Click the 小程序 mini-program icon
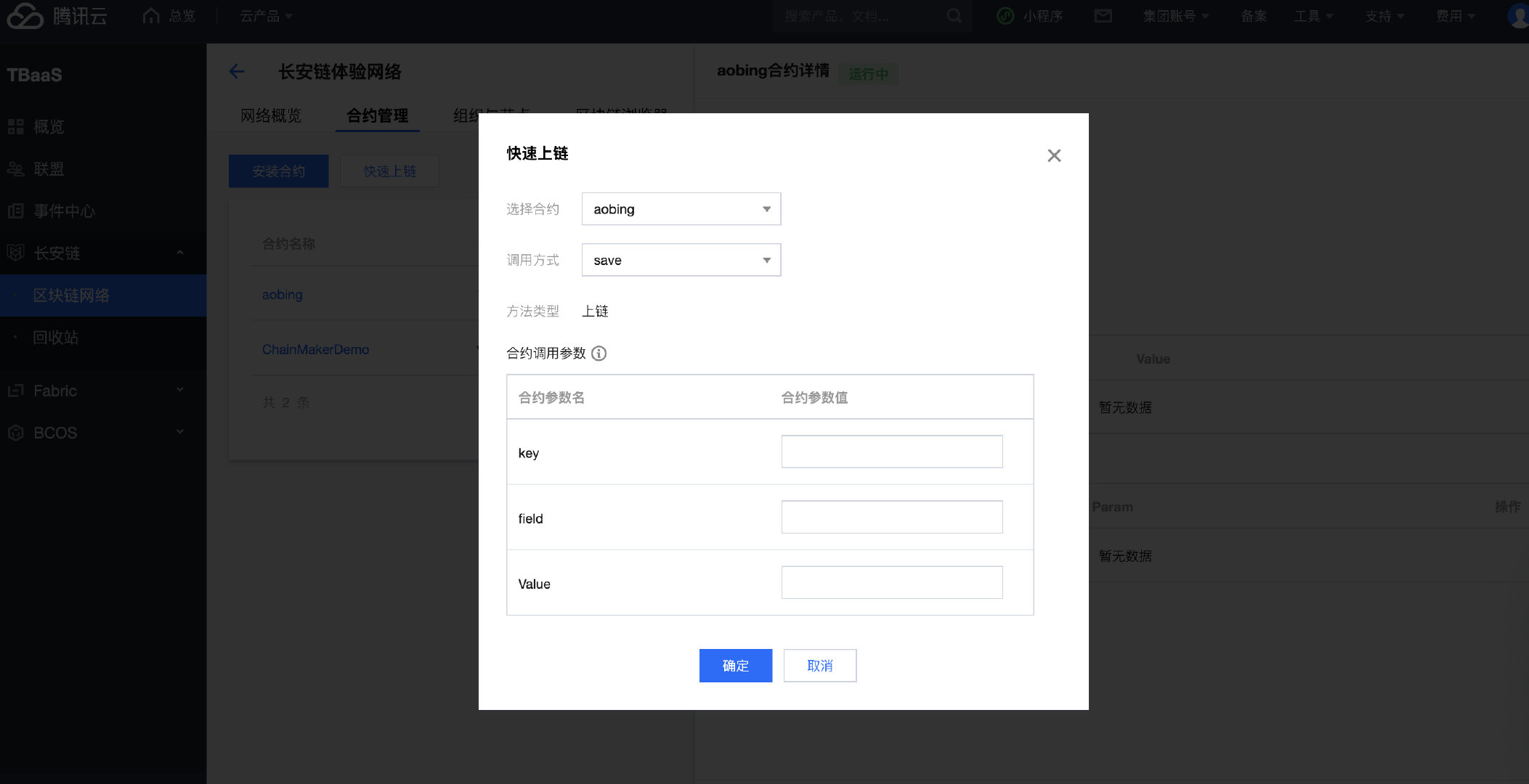This screenshot has width=1529, height=784. click(1005, 16)
